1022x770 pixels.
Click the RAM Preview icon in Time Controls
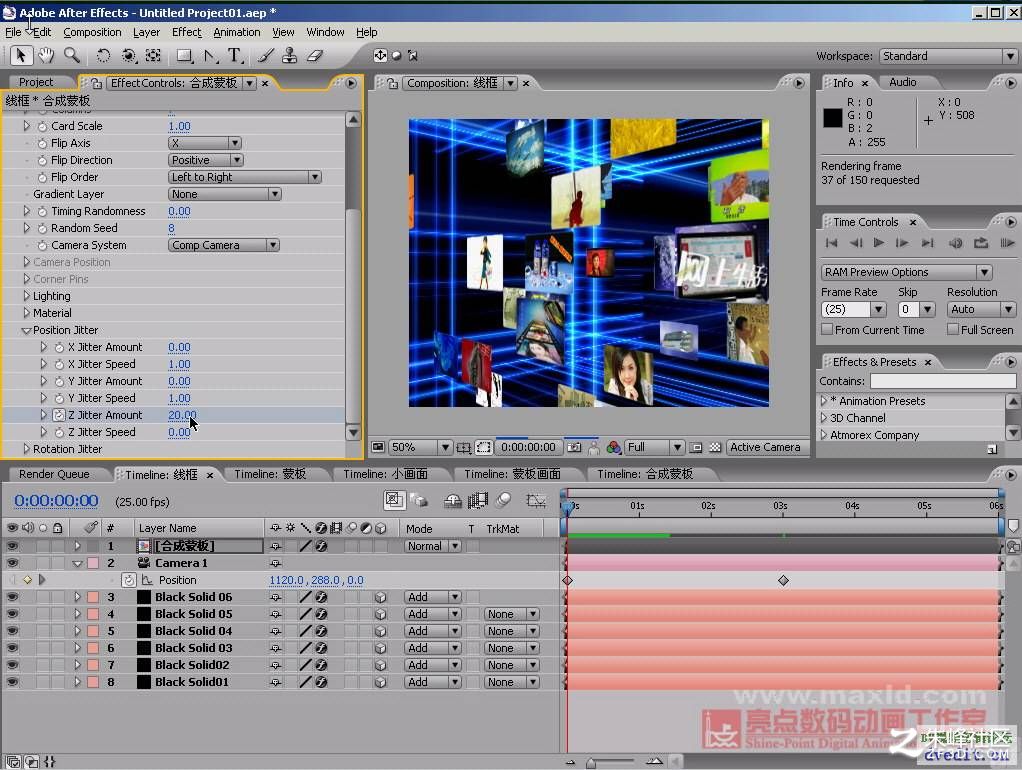[x=1006, y=243]
